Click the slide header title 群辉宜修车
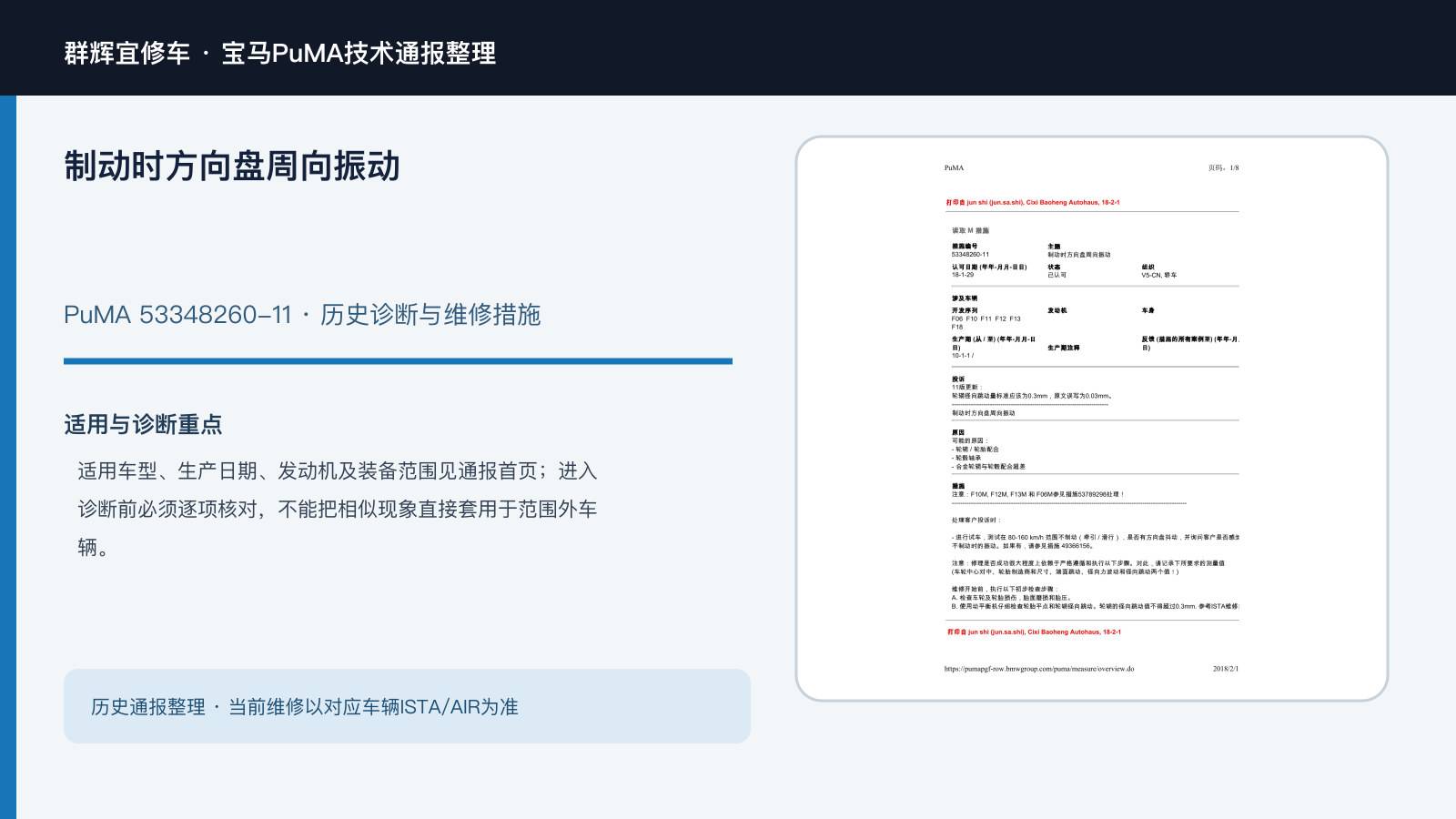Screen dimensions: 1456x819 click(x=126, y=53)
